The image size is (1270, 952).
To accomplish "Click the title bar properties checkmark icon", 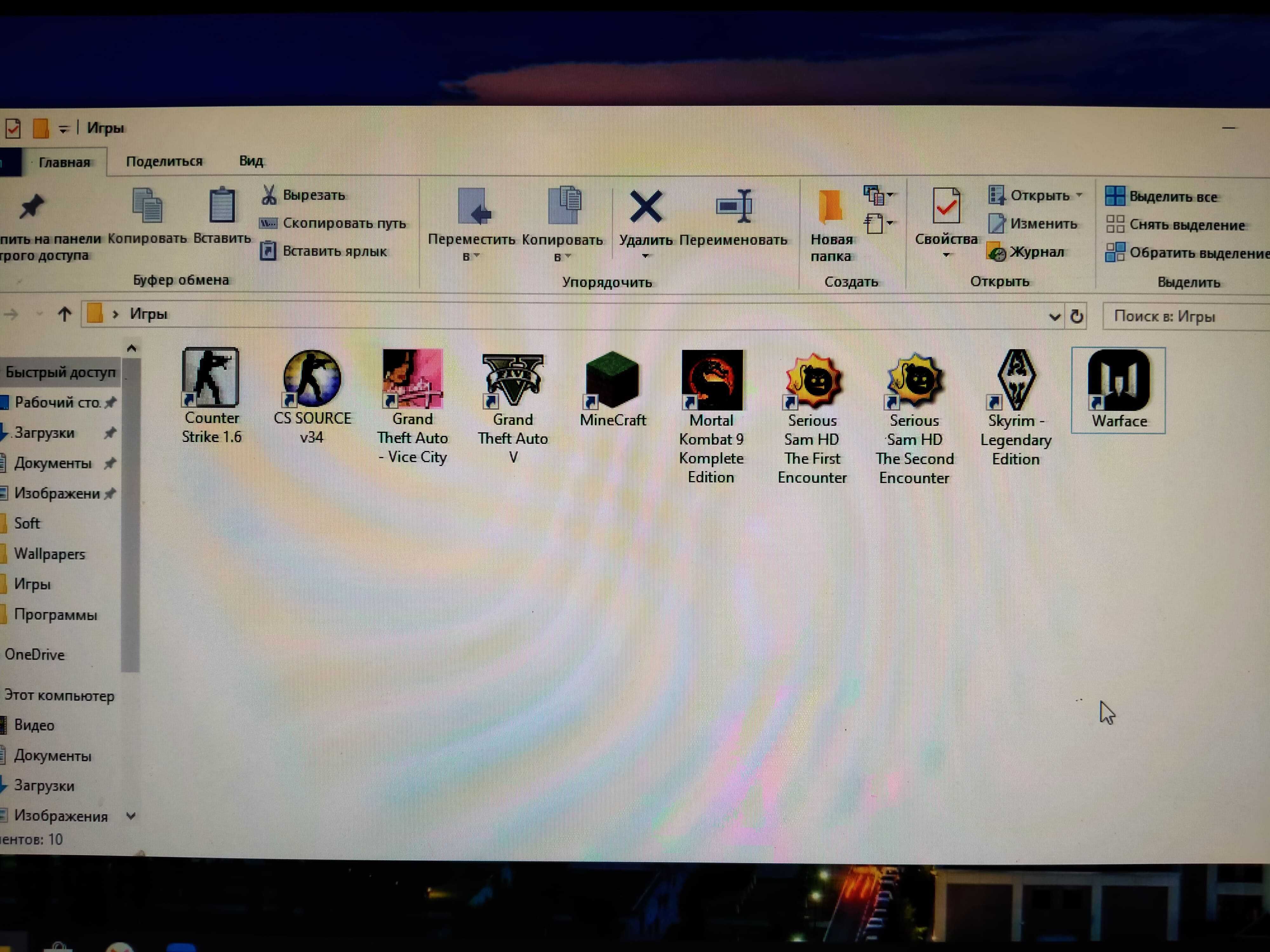I will coord(13,129).
